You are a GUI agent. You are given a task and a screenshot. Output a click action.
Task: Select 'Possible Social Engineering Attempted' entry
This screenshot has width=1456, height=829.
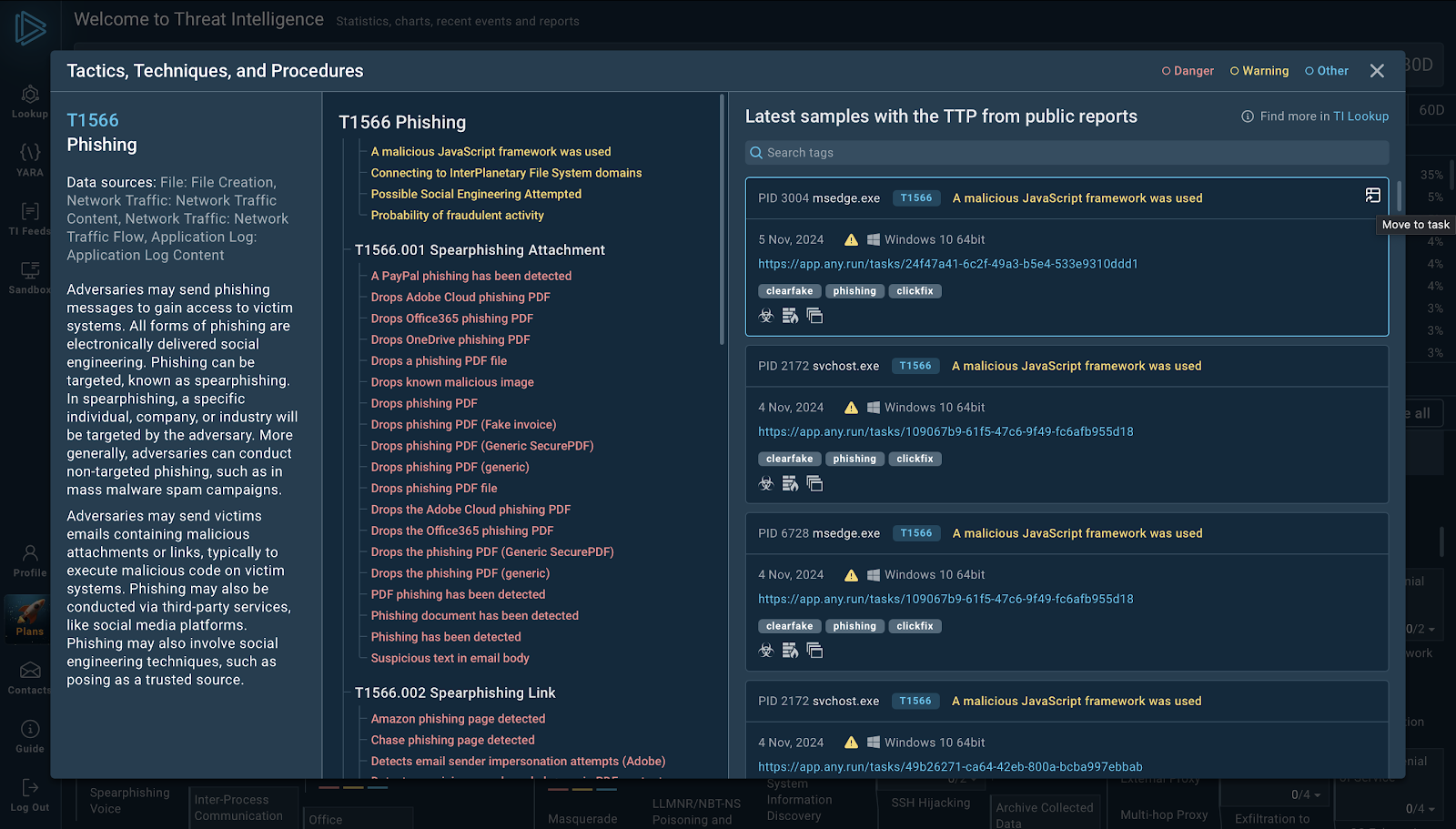476,194
